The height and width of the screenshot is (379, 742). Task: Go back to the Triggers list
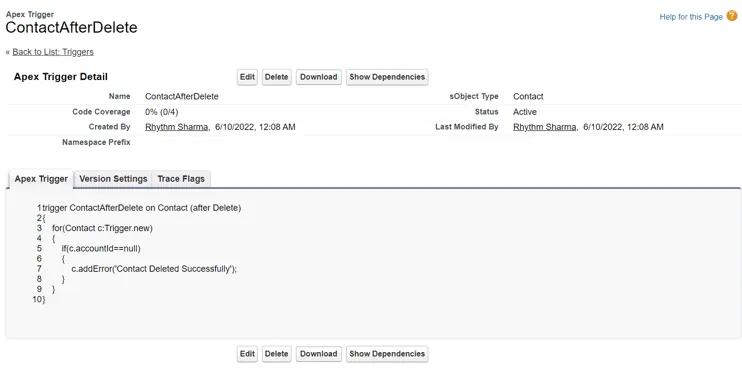[x=53, y=52]
